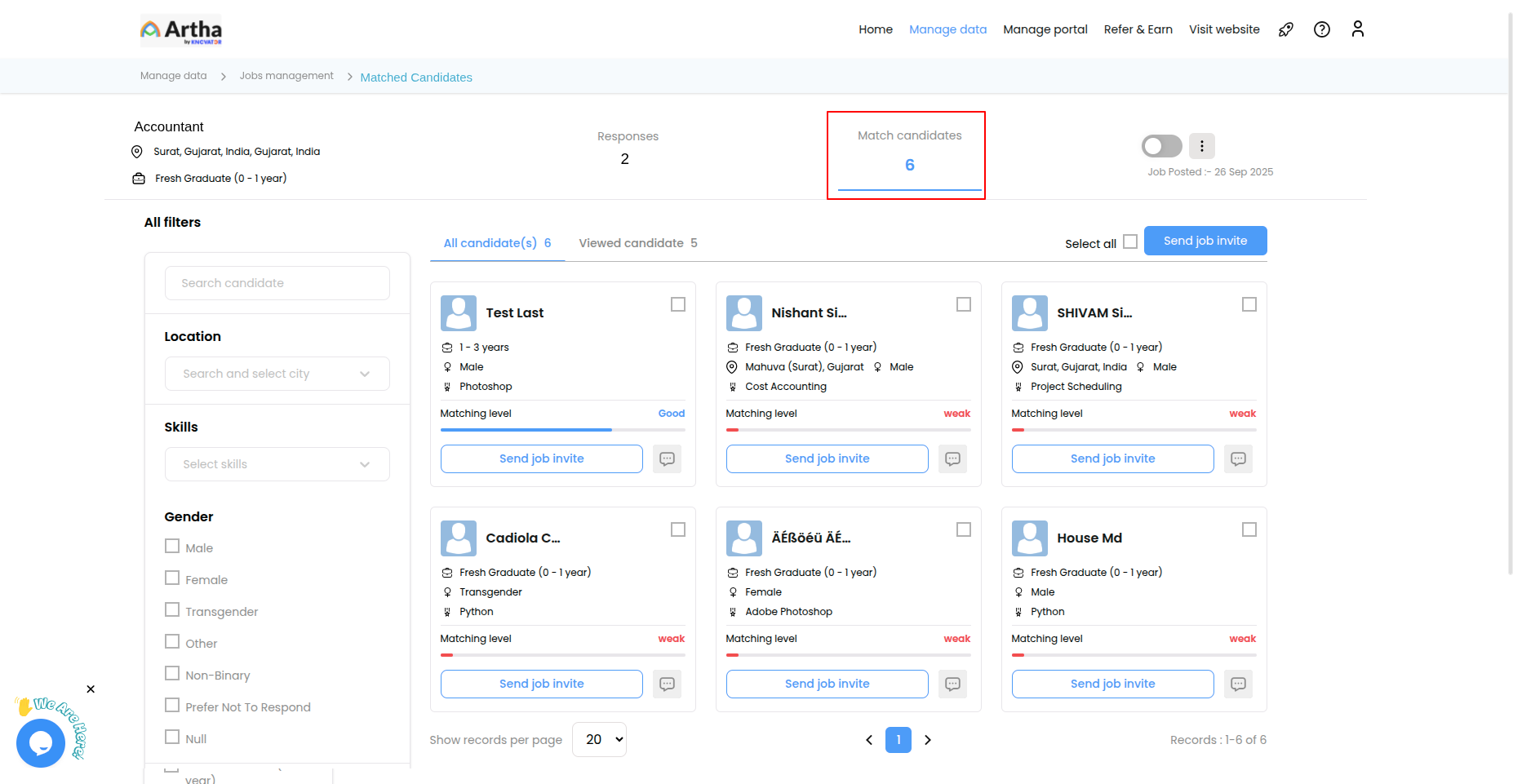Open the Select skills dropdown
Viewport: 1513px width, 784px height.
tap(277, 464)
